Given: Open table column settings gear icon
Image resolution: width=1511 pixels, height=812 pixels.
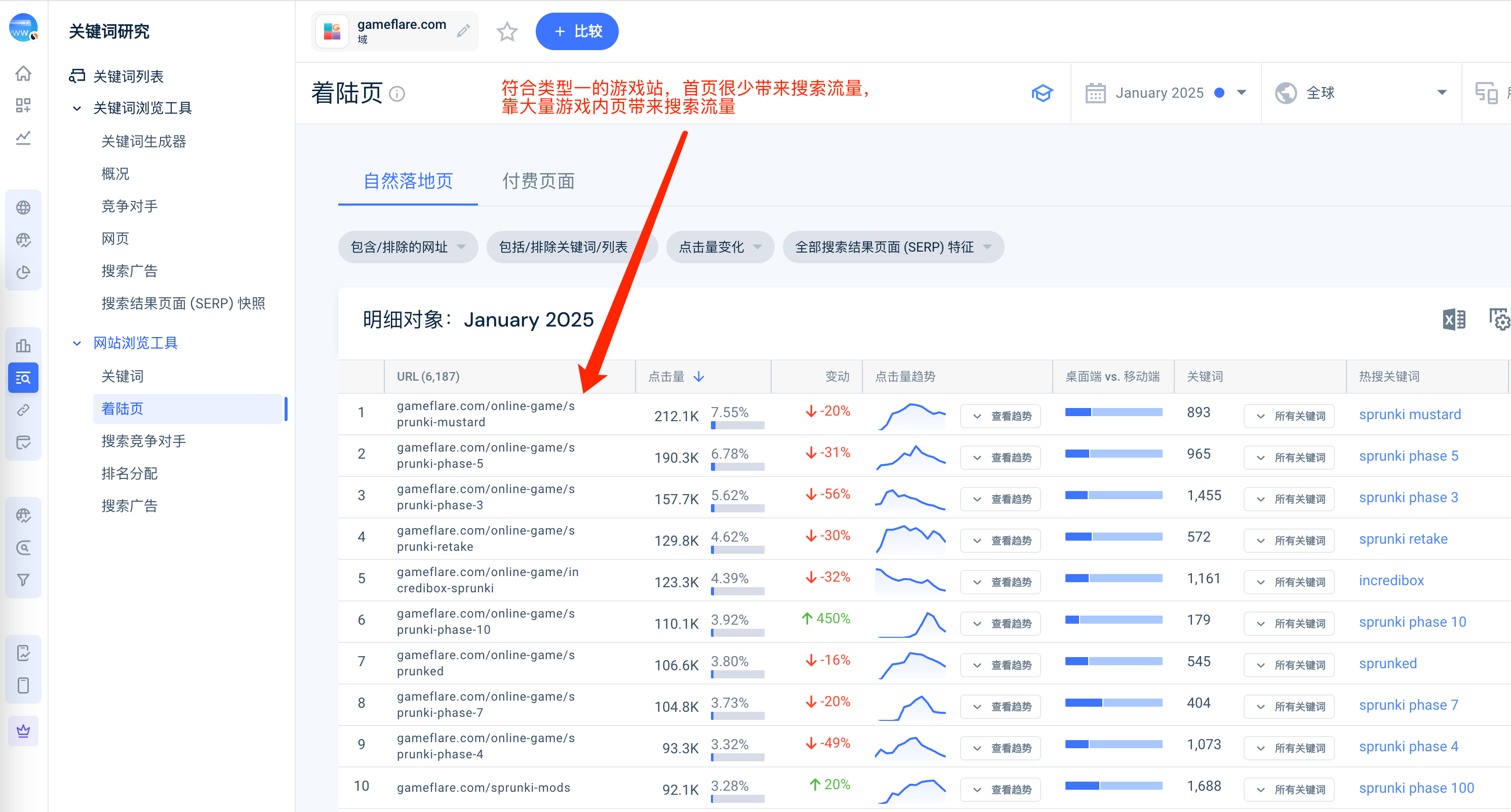Looking at the screenshot, I should 1499,319.
